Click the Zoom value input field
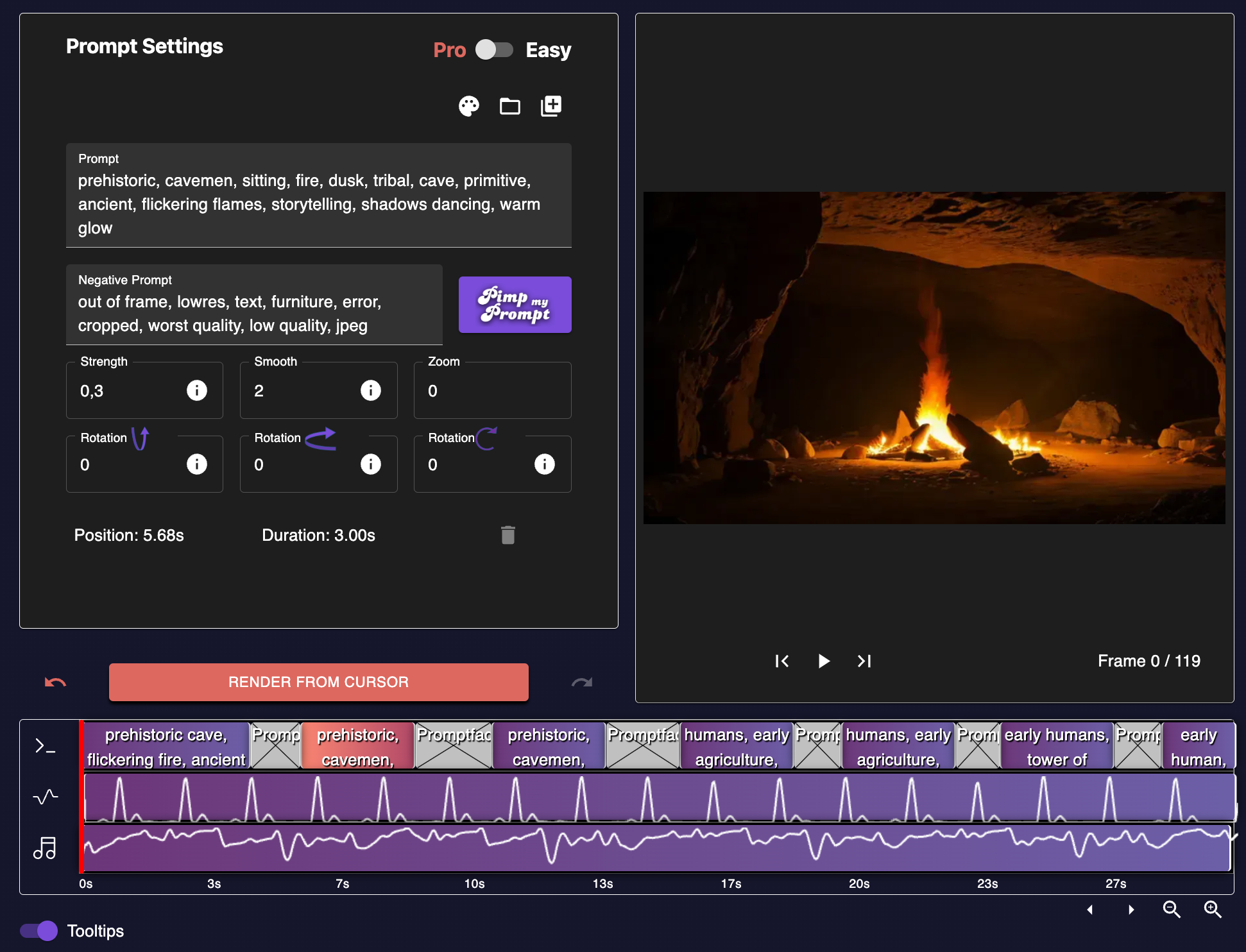 [x=491, y=391]
